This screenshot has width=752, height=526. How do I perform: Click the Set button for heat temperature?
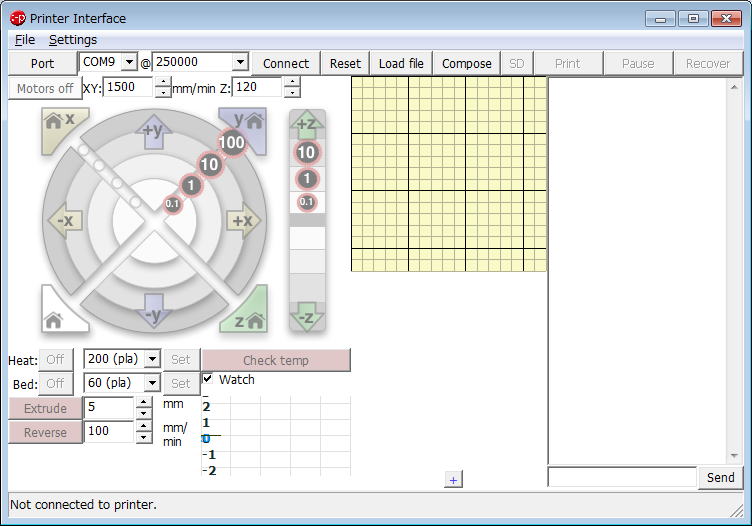click(x=181, y=359)
